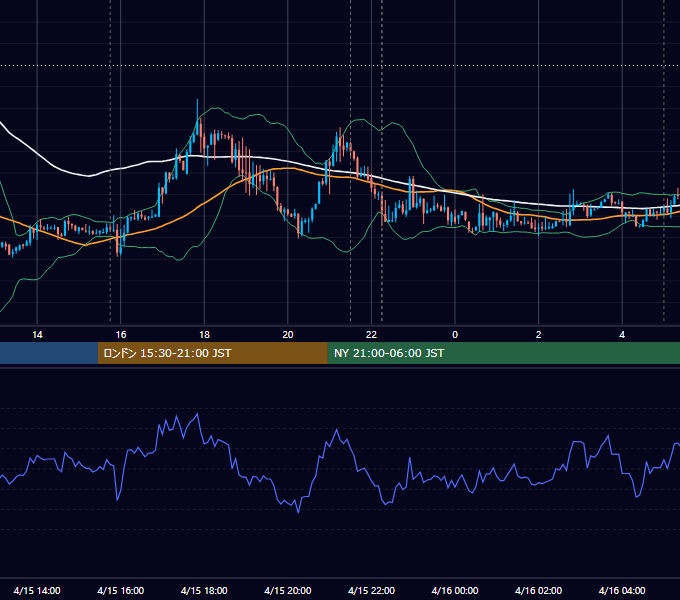680x600 pixels.
Task: Select the 18 hour label on price chart axis
Action: pos(204,335)
